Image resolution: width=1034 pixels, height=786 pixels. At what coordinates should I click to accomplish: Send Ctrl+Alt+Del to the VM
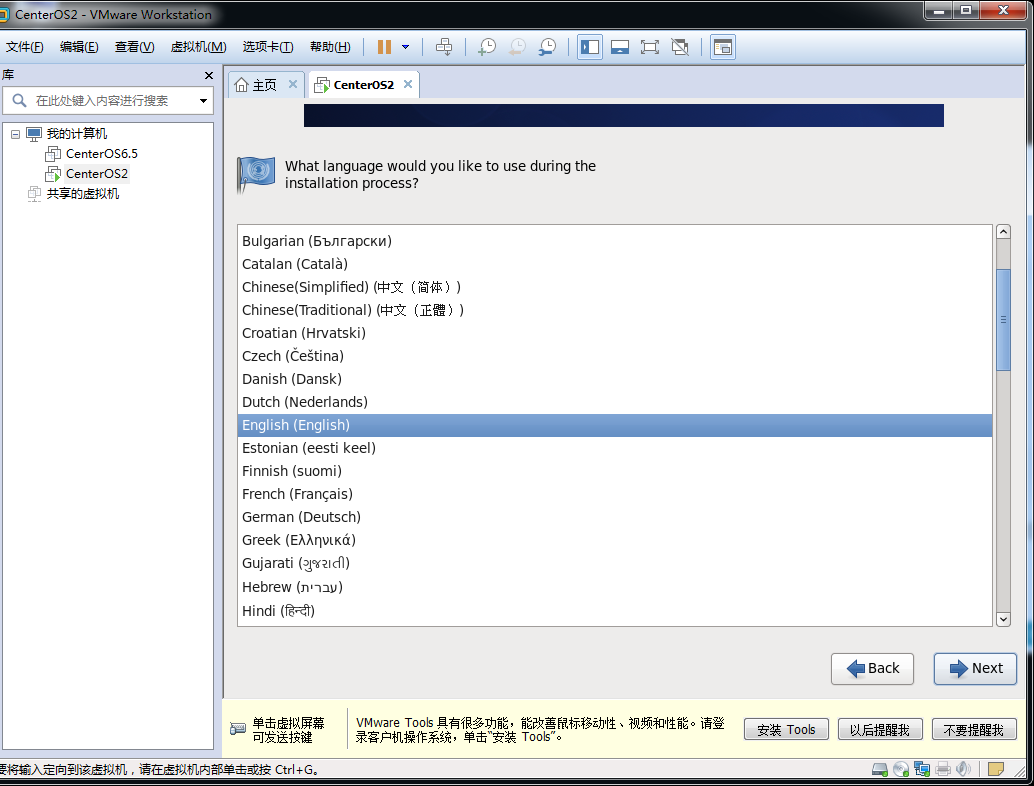(444, 47)
